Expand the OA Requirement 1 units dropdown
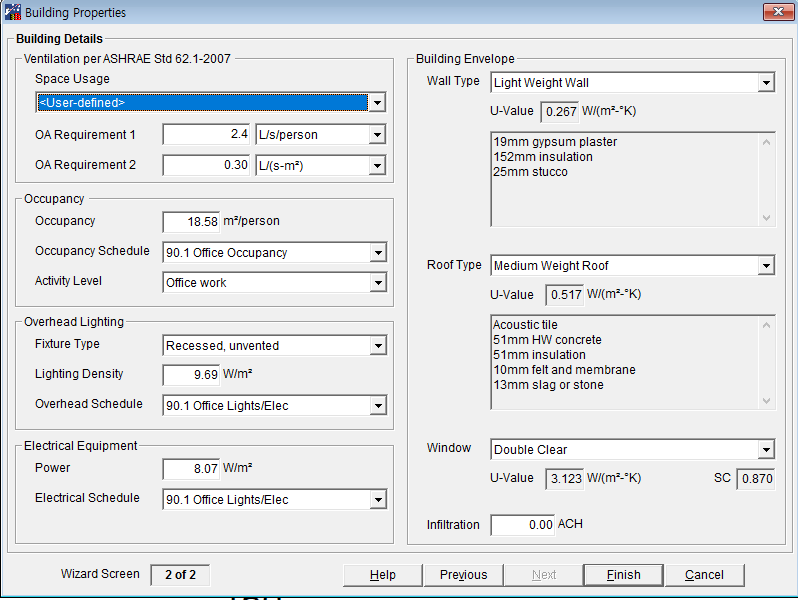Viewport: 798px width, 600px height. click(377, 135)
